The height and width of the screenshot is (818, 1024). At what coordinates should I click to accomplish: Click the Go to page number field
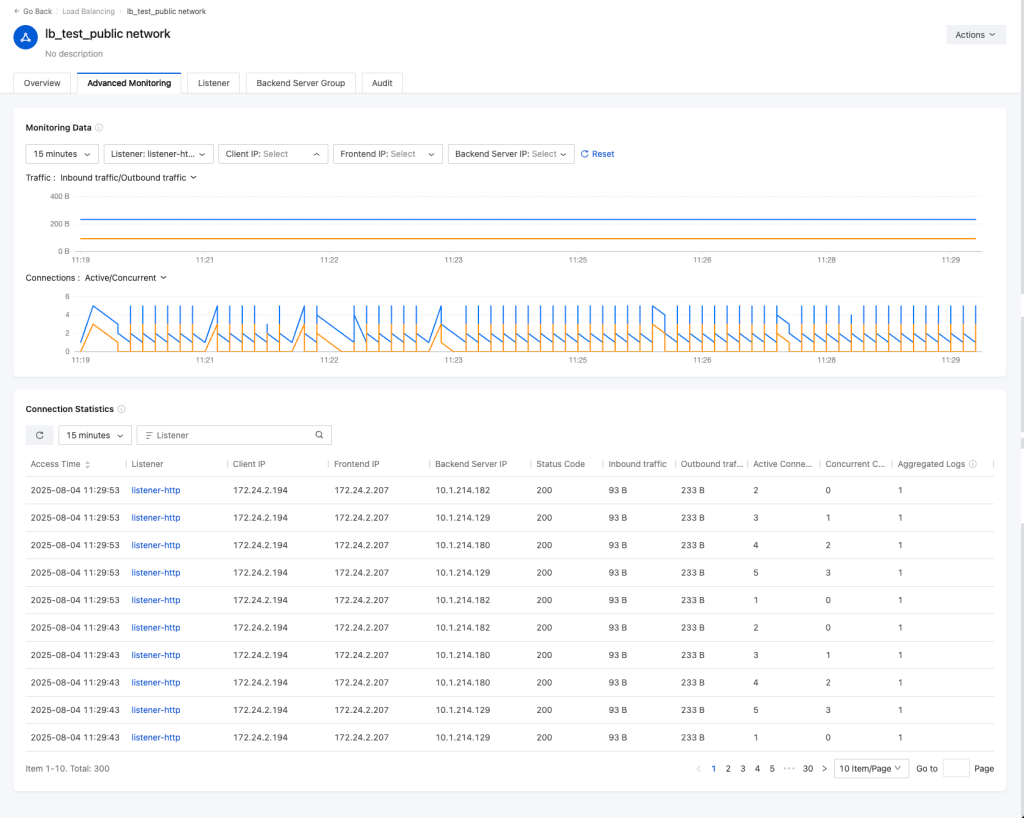[955, 769]
